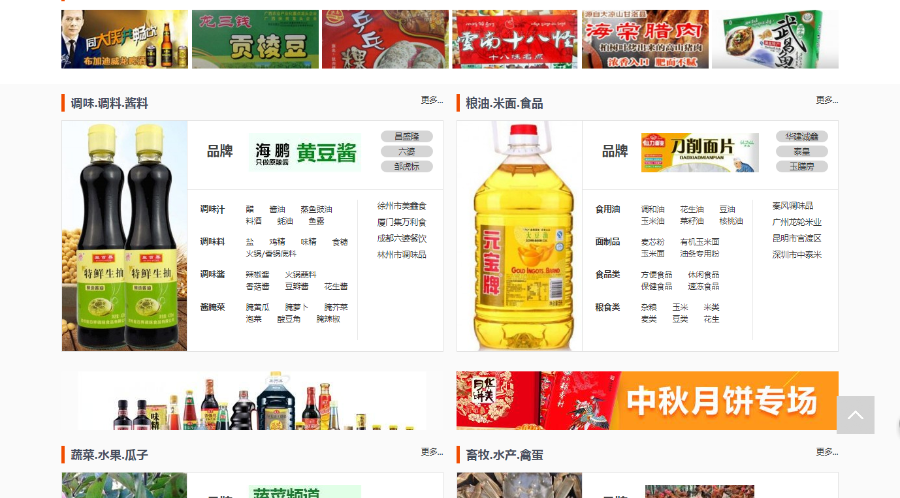The width and height of the screenshot is (900, 498).
Task: Click the 花生油 link
Action: tap(692, 209)
